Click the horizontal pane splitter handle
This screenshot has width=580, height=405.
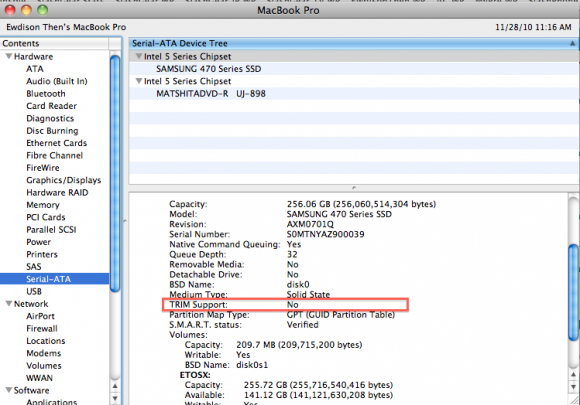pyautogui.click(x=354, y=188)
